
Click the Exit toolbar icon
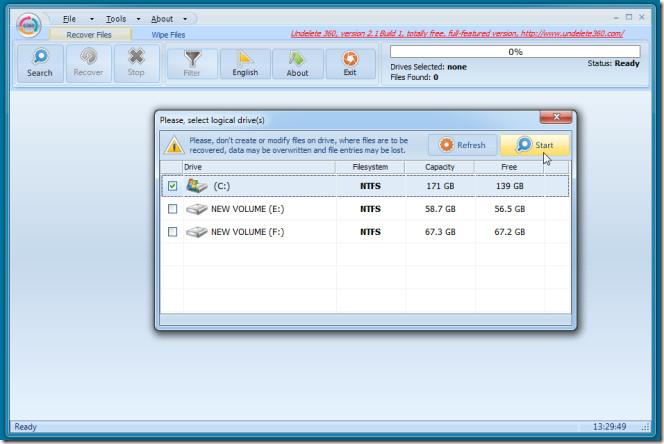point(350,62)
